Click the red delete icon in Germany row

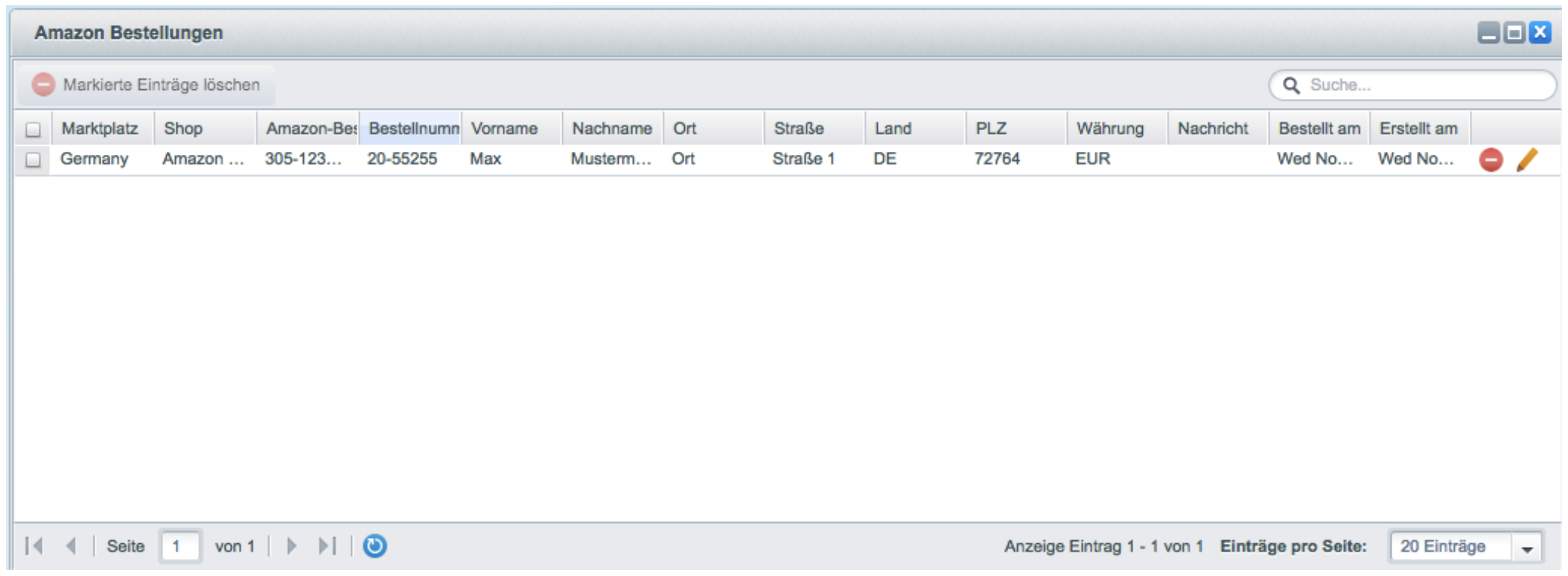(1490, 160)
